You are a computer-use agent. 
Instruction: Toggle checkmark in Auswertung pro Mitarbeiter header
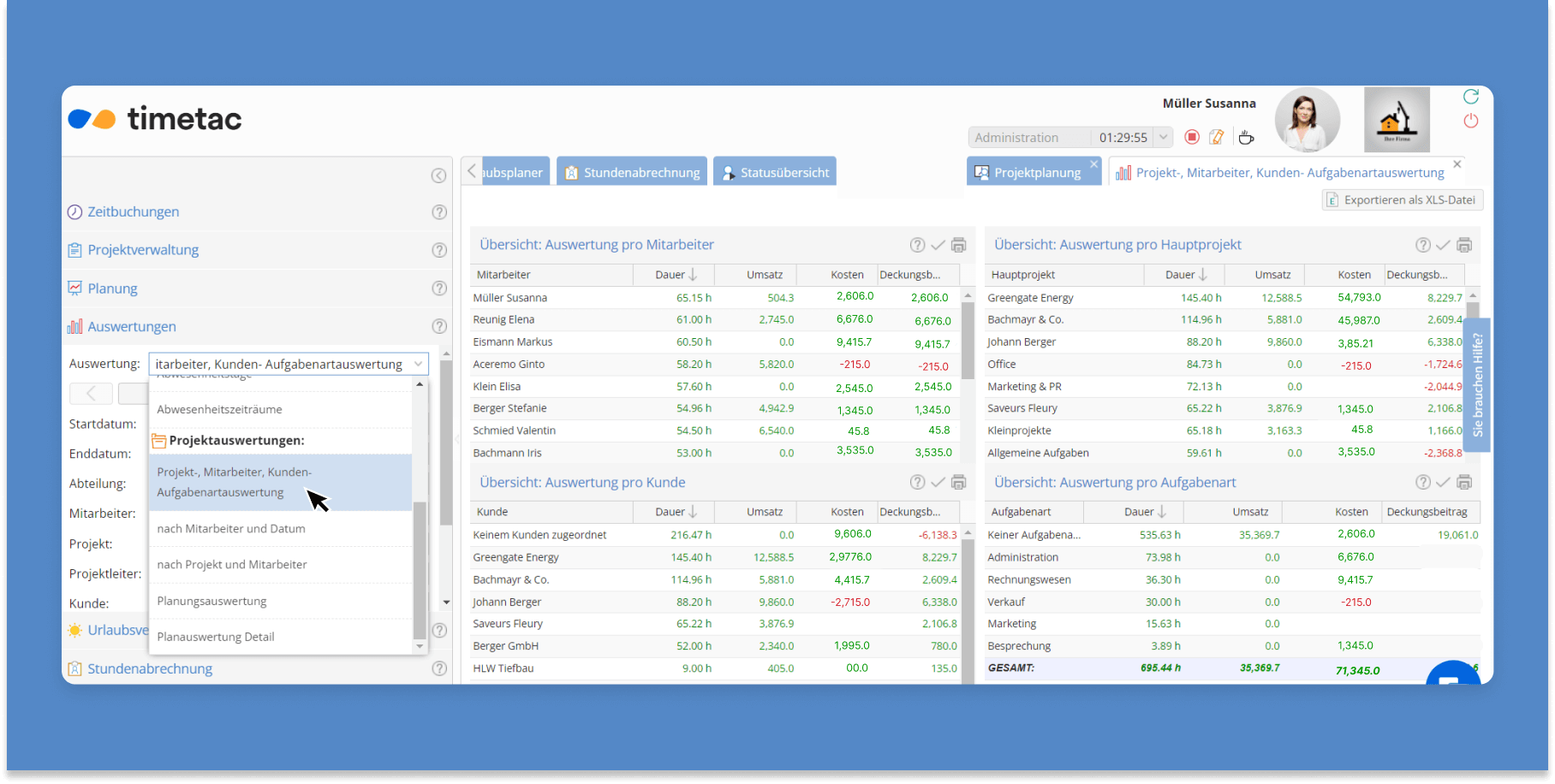tap(938, 245)
